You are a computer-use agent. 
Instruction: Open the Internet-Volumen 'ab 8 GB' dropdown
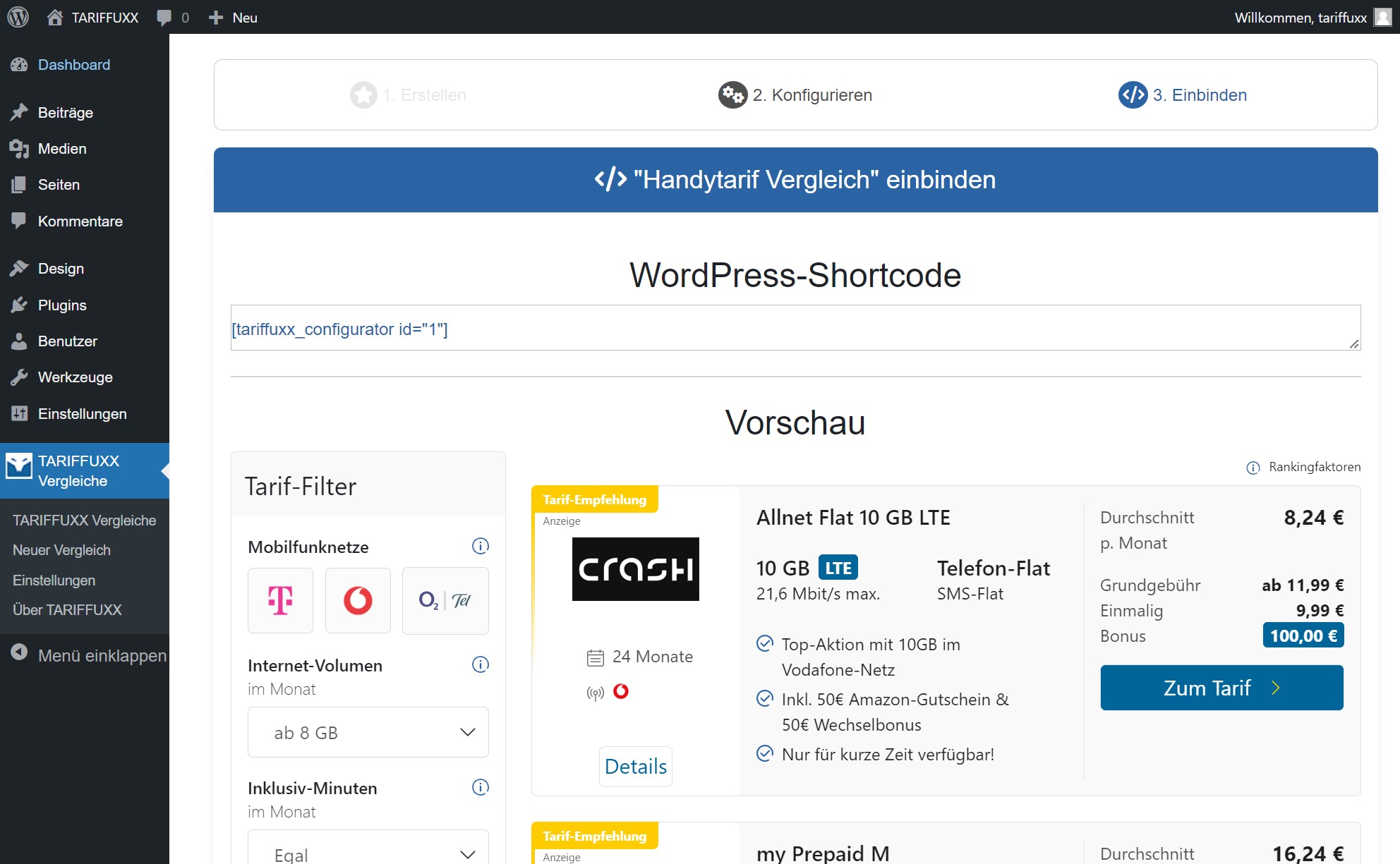coord(368,732)
